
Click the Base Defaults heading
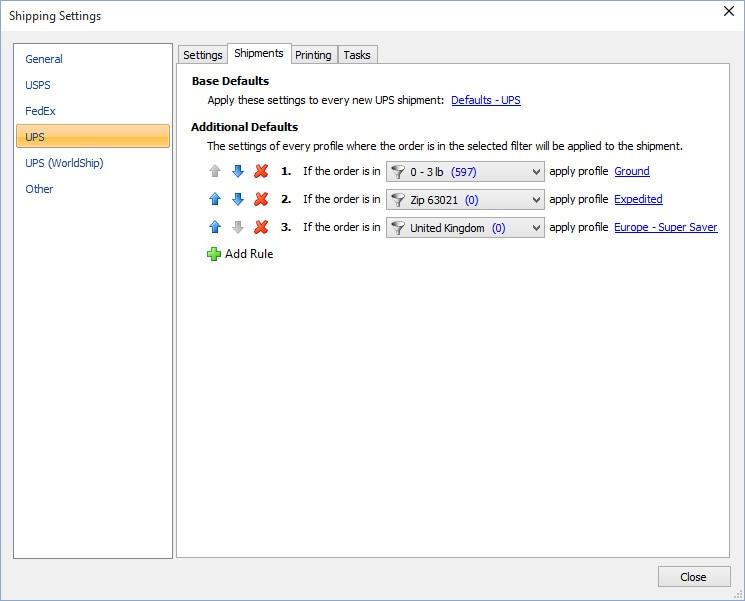(230, 81)
